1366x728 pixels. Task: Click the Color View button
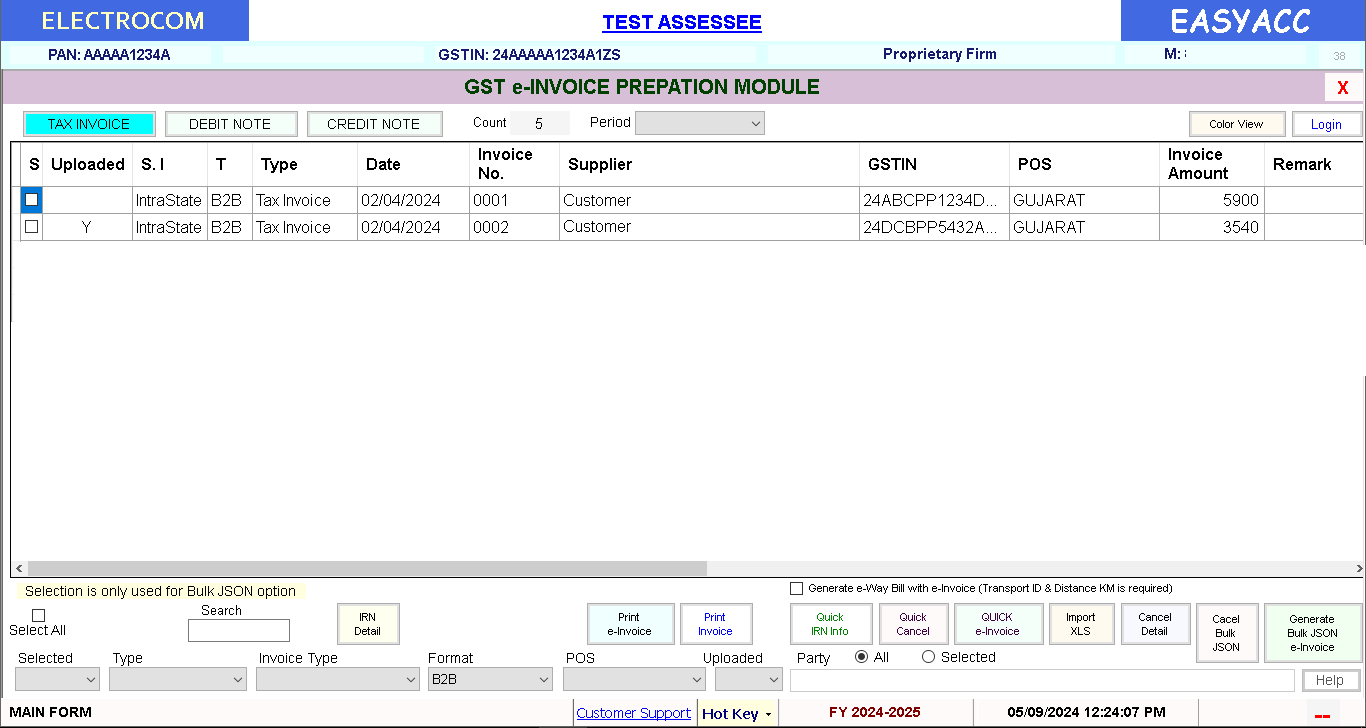(1236, 124)
